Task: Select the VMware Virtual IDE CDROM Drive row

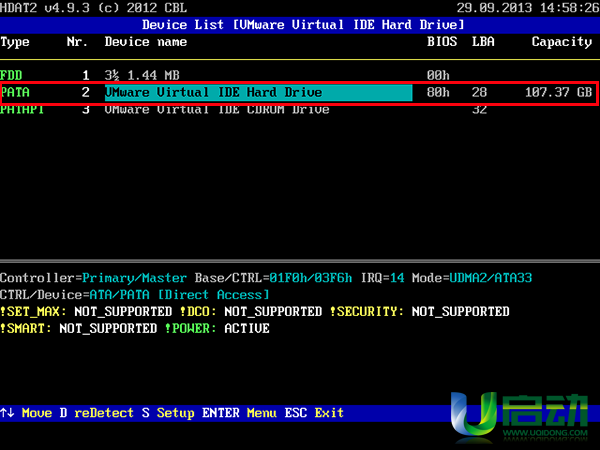Action: [x=300, y=109]
